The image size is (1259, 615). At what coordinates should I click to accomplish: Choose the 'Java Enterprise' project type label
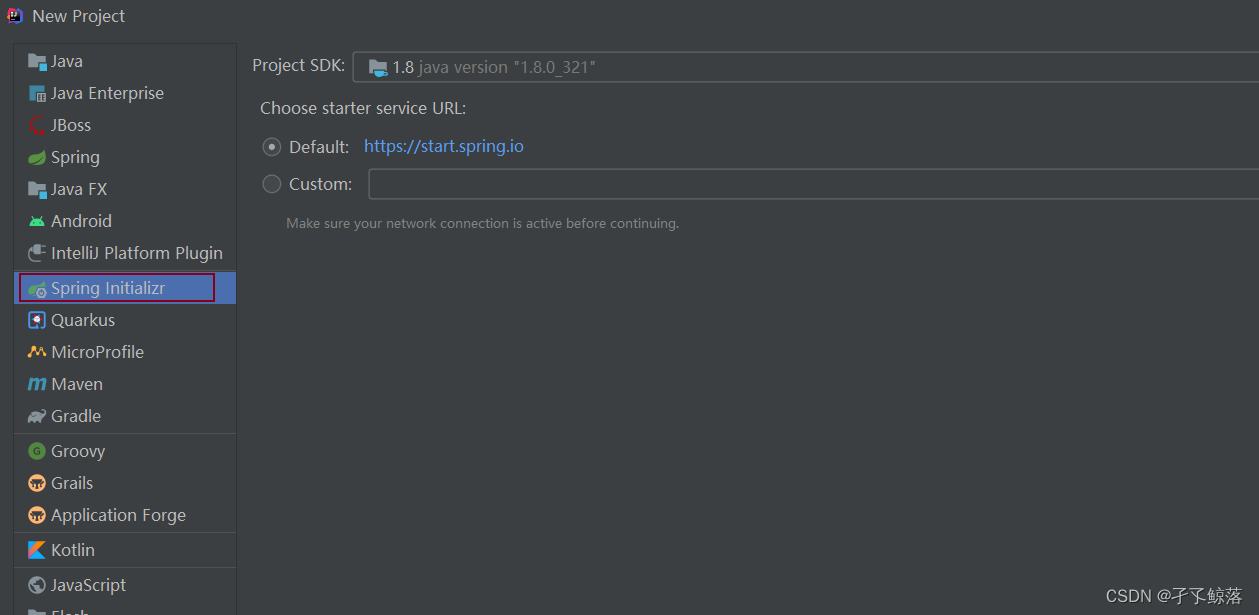(x=107, y=93)
